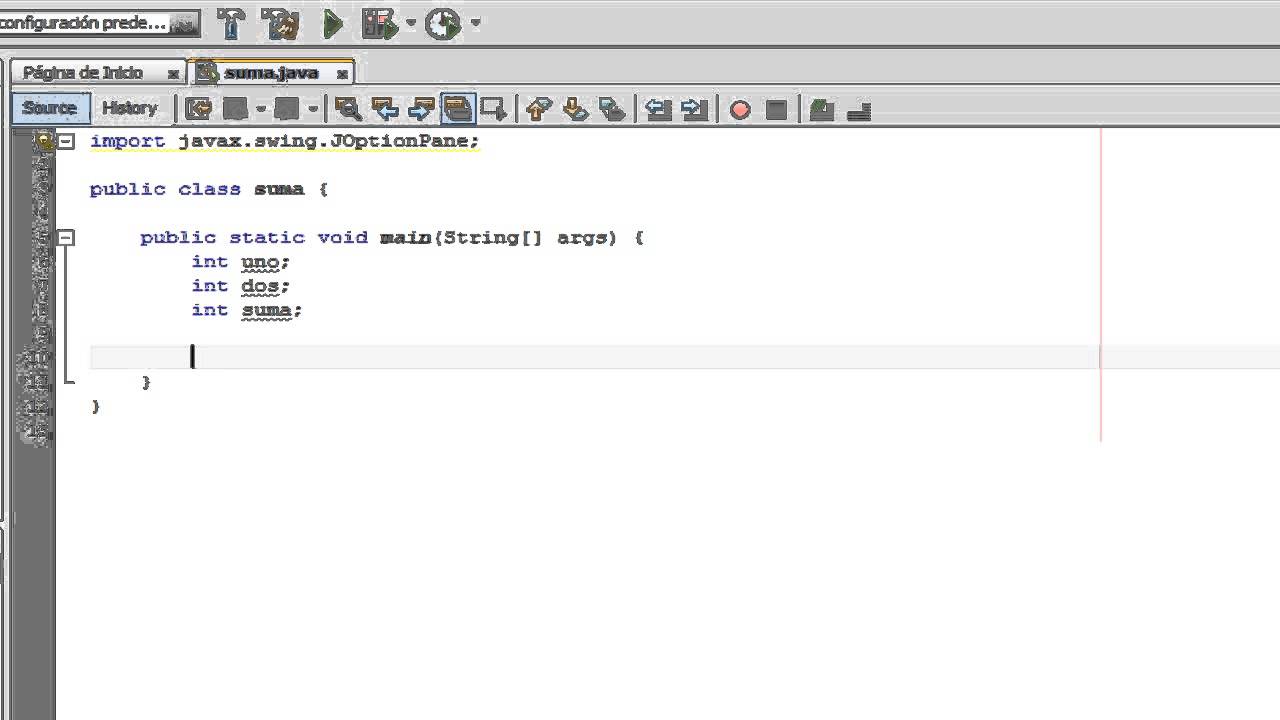Stop Macro Recording square icon
The image size is (1280, 720).
pyautogui.click(x=776, y=110)
